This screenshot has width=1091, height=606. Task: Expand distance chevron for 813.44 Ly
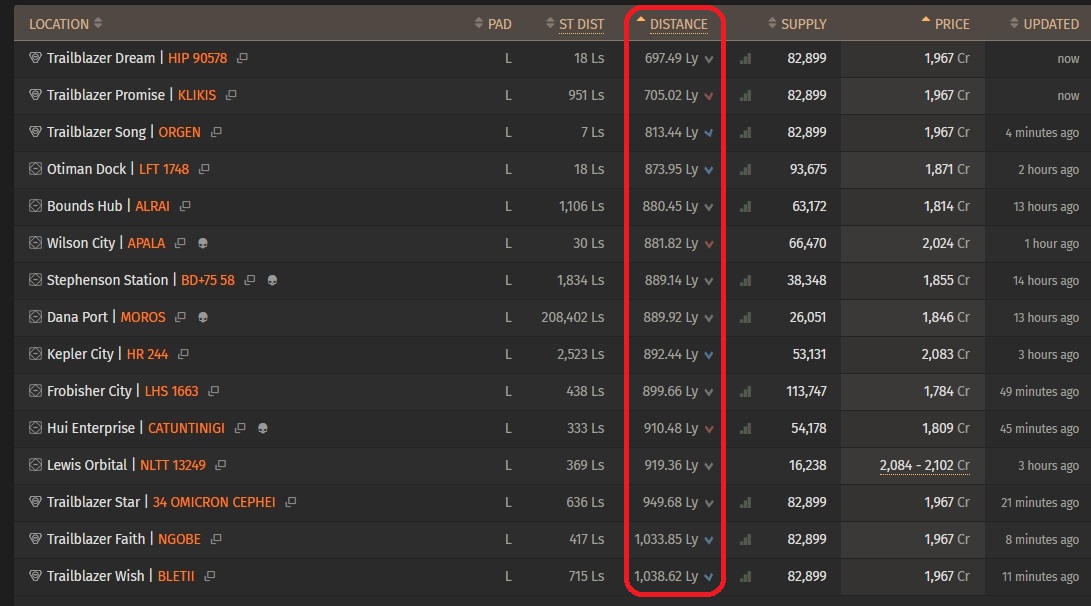point(709,133)
